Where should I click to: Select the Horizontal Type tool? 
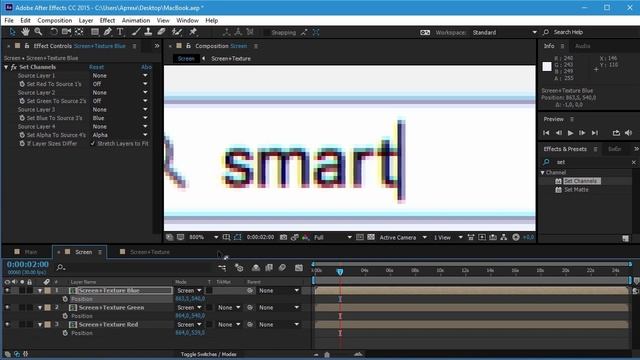click(x=120, y=32)
